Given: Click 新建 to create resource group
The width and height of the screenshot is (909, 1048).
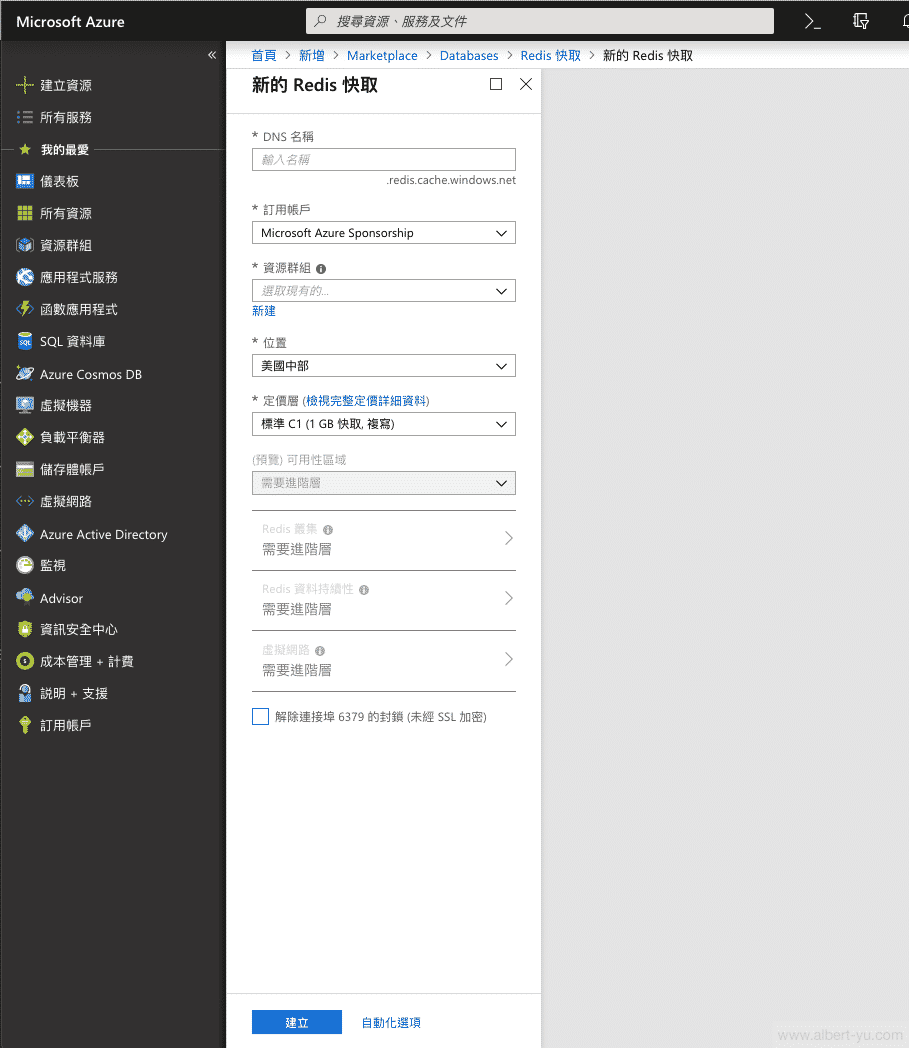Looking at the screenshot, I should tap(264, 311).
